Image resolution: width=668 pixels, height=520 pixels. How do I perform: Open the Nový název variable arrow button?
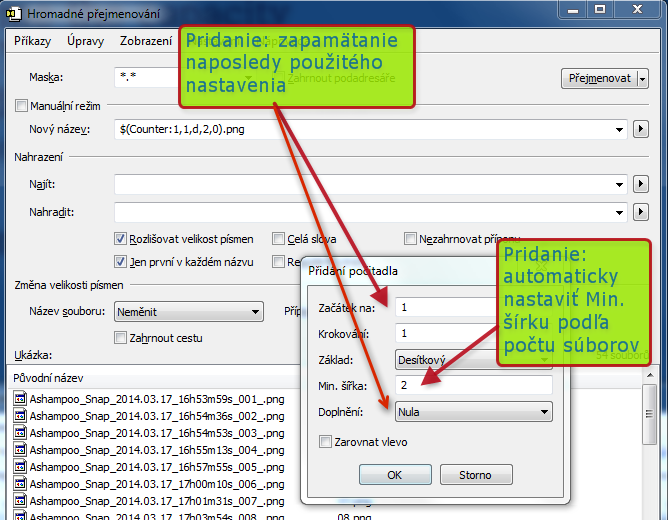coord(641,129)
